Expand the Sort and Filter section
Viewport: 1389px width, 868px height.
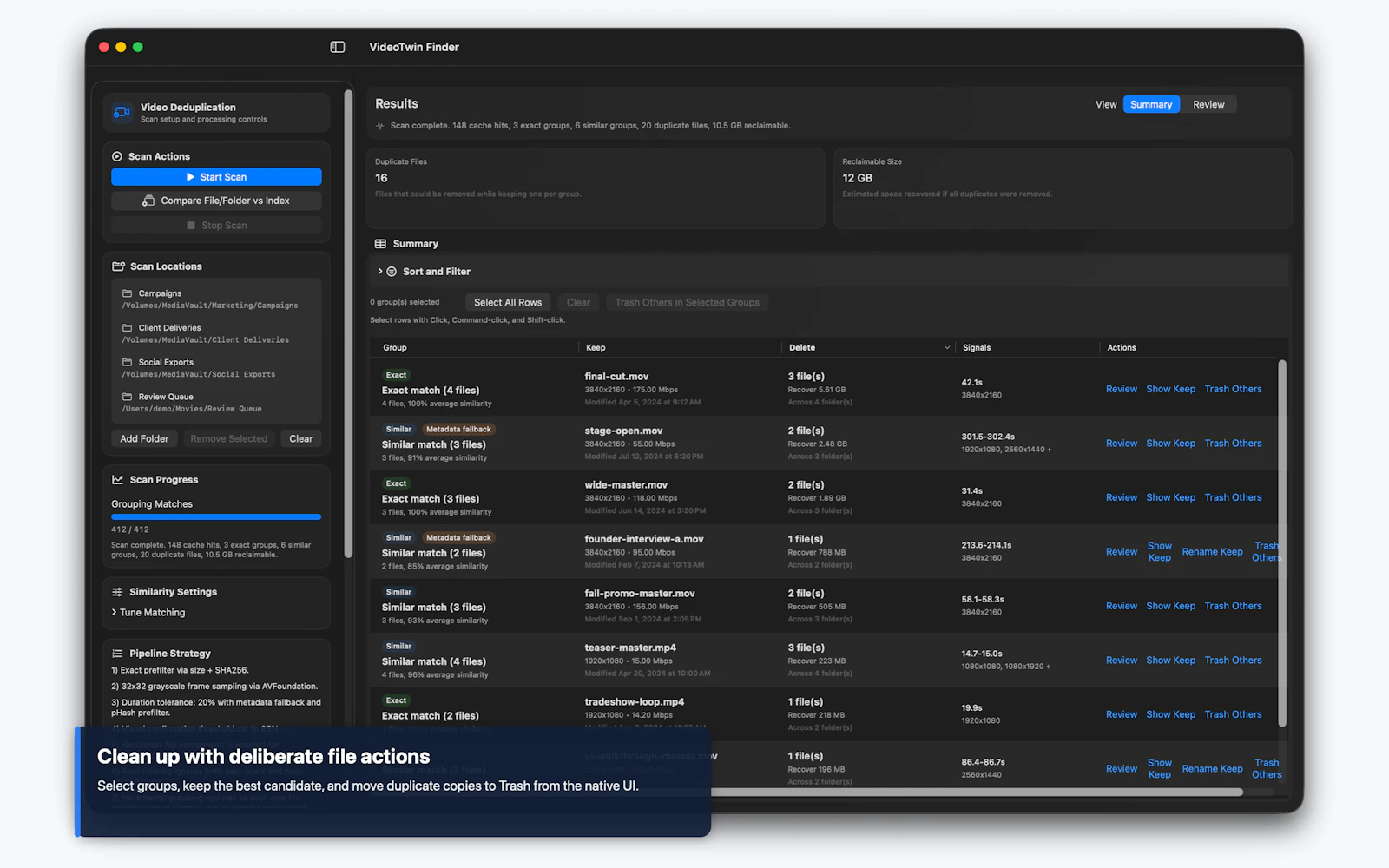(x=380, y=272)
